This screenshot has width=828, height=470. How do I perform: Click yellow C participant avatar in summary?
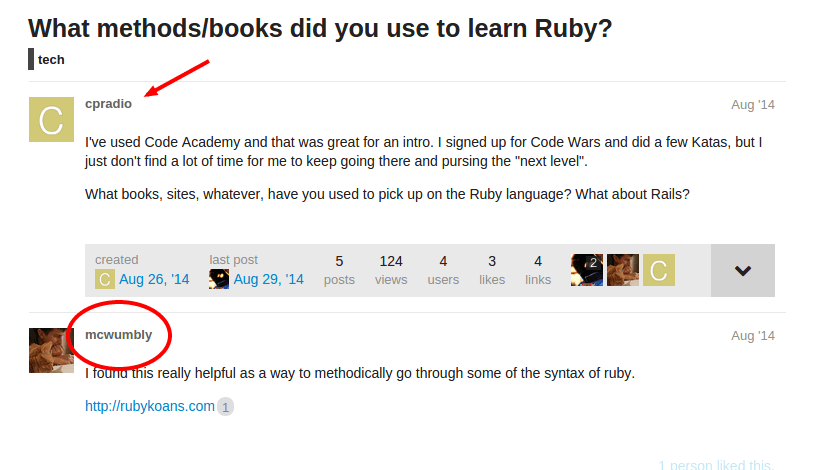658,270
